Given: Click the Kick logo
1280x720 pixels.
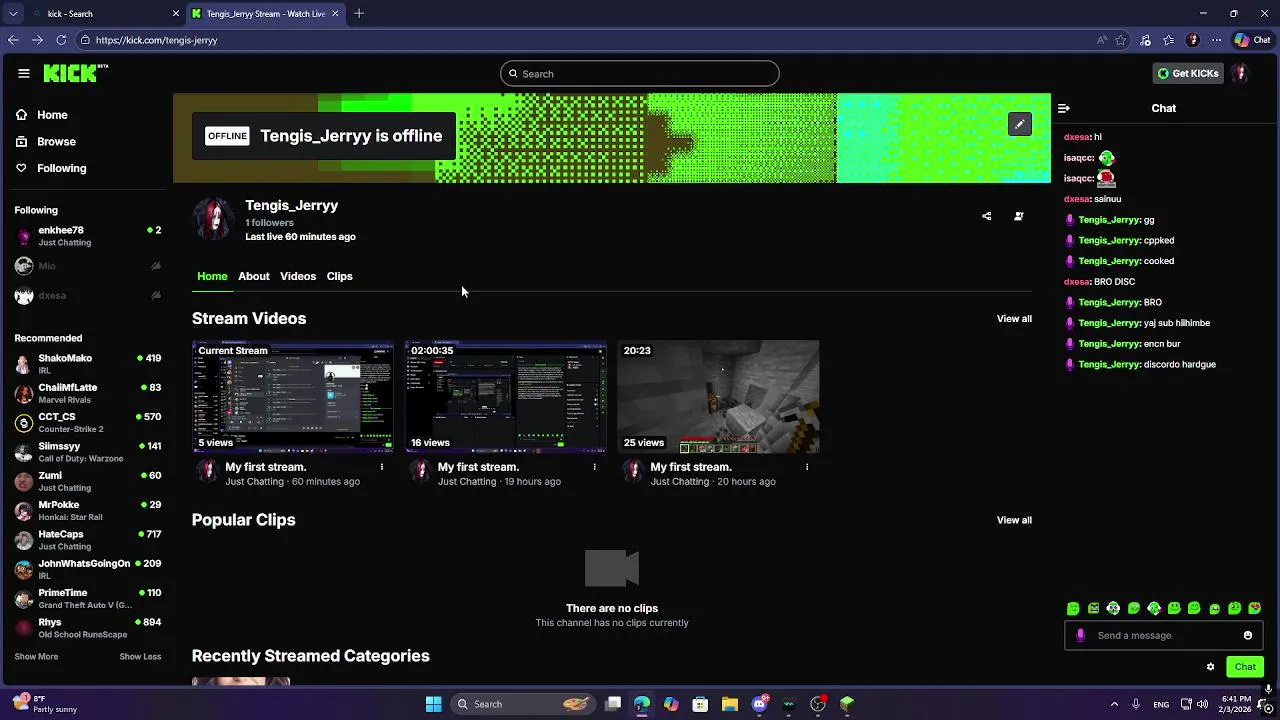Looking at the screenshot, I should [x=75, y=73].
